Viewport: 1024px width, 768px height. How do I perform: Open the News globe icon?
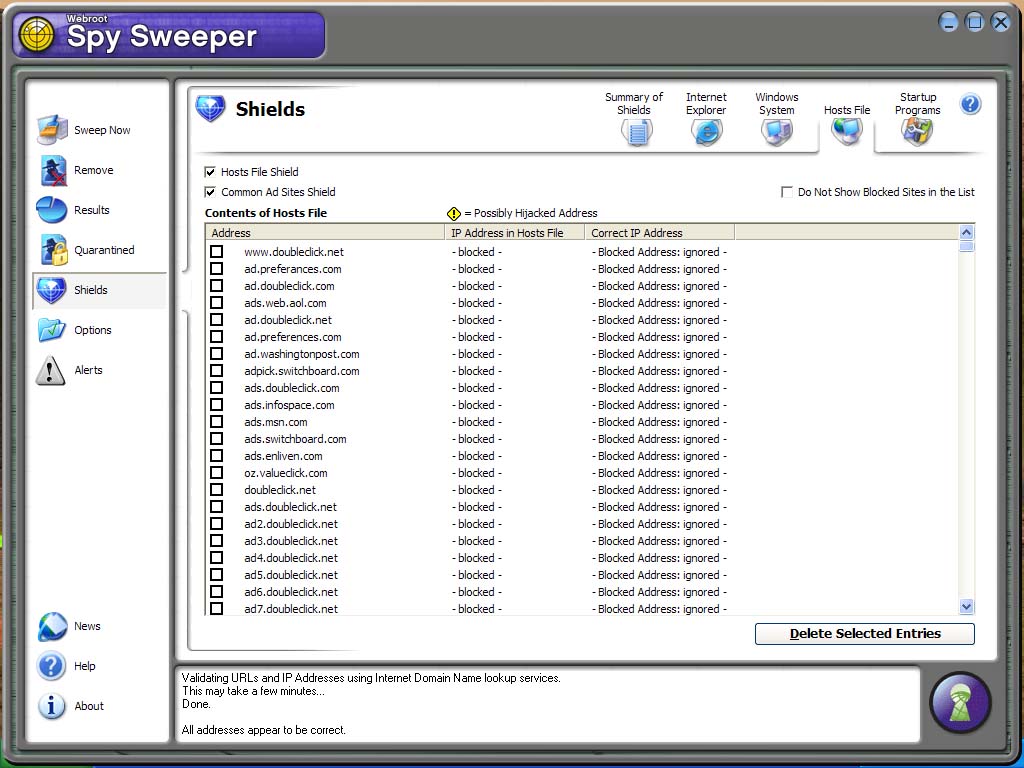coord(52,626)
